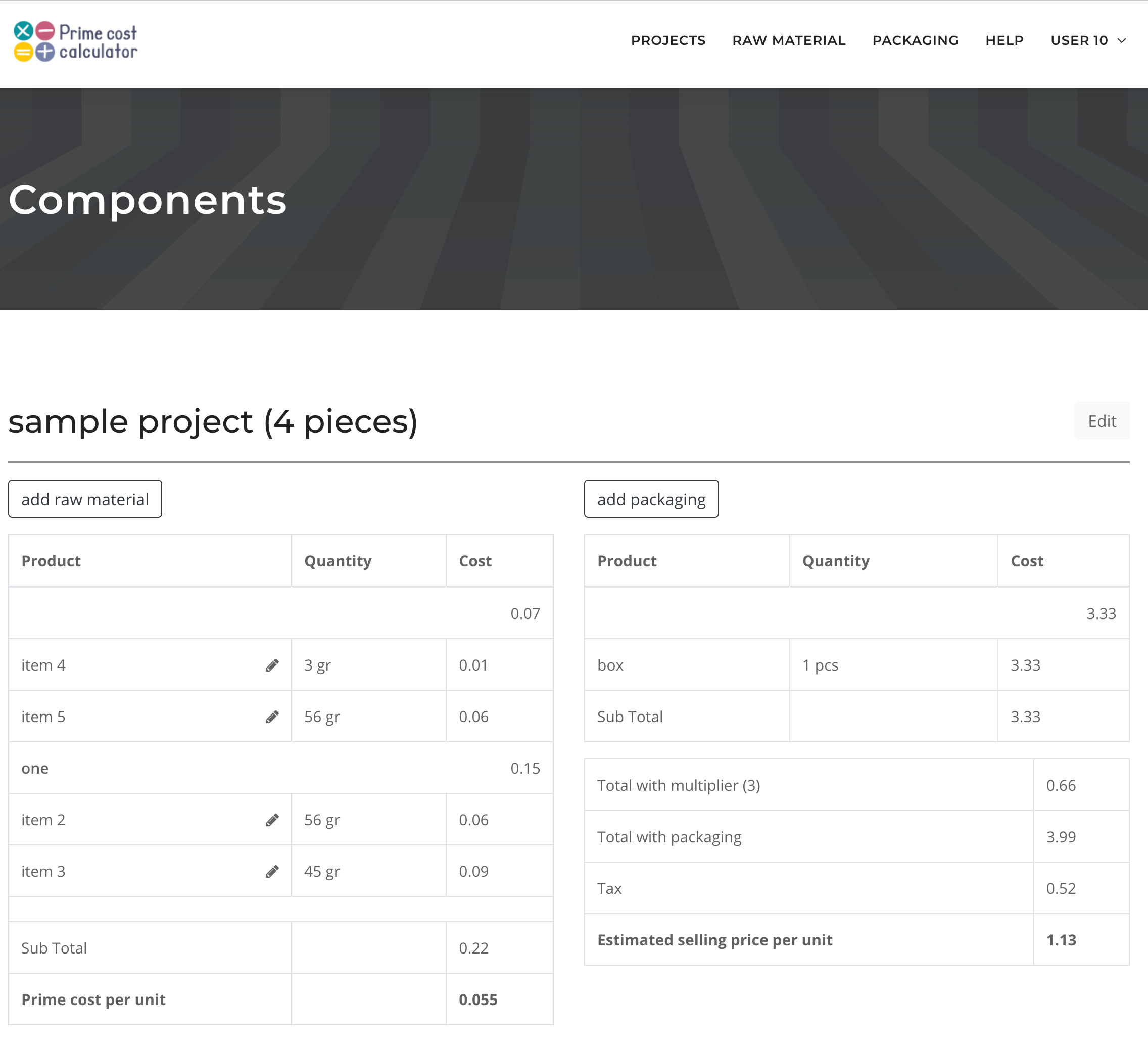Click the Edit project button

1102,421
